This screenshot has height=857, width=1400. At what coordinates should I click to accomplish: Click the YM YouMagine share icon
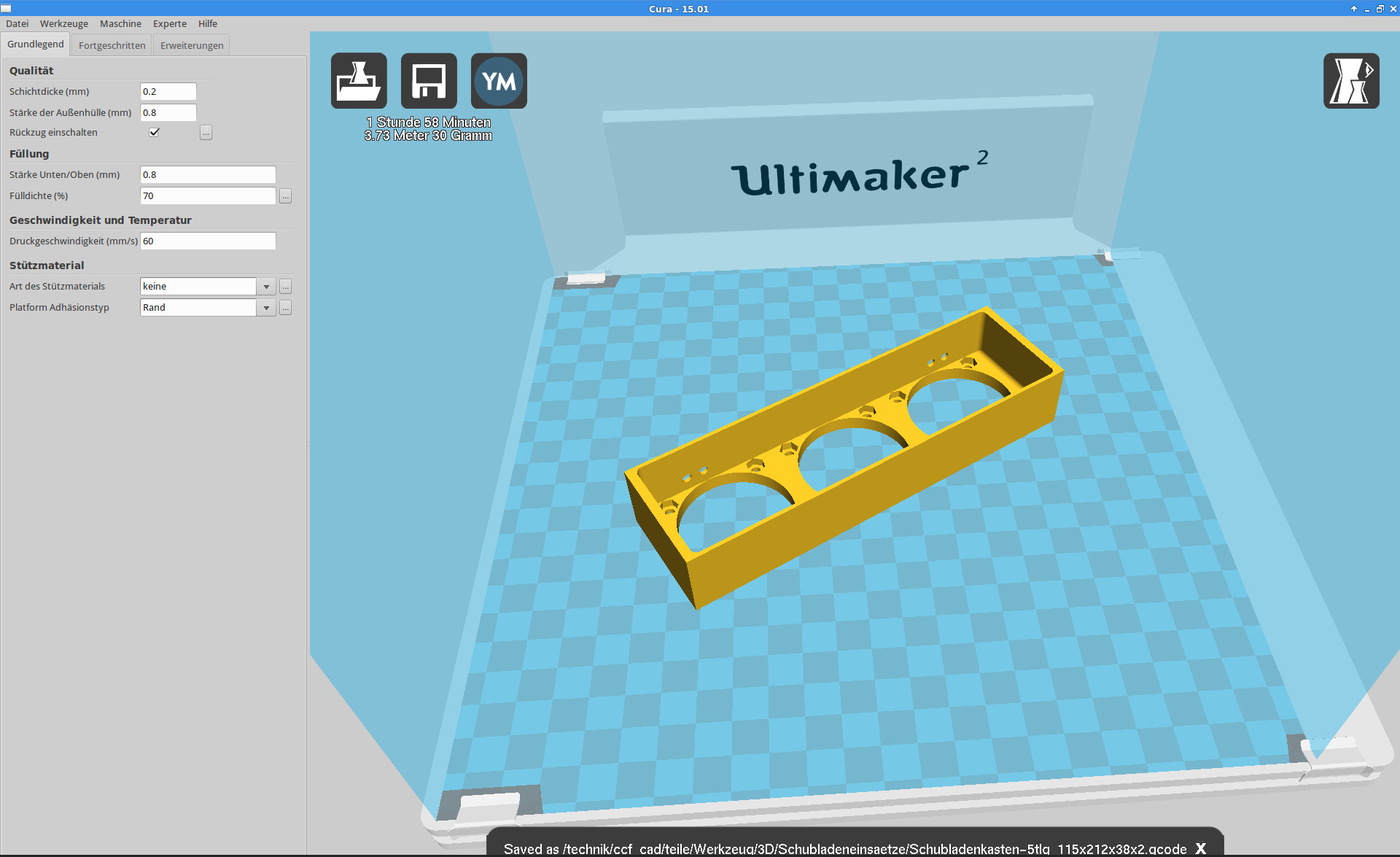pos(499,81)
